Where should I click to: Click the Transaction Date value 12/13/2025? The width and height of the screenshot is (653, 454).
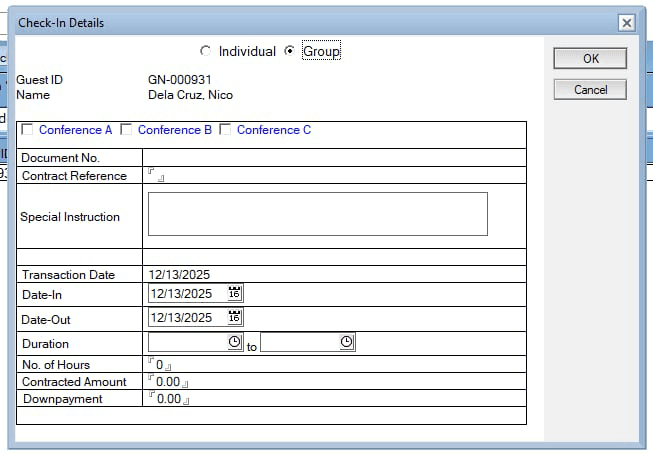(x=179, y=274)
